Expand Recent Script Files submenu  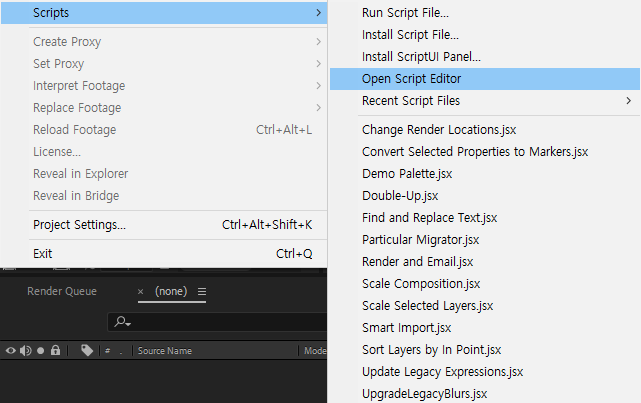pyautogui.click(x=485, y=101)
